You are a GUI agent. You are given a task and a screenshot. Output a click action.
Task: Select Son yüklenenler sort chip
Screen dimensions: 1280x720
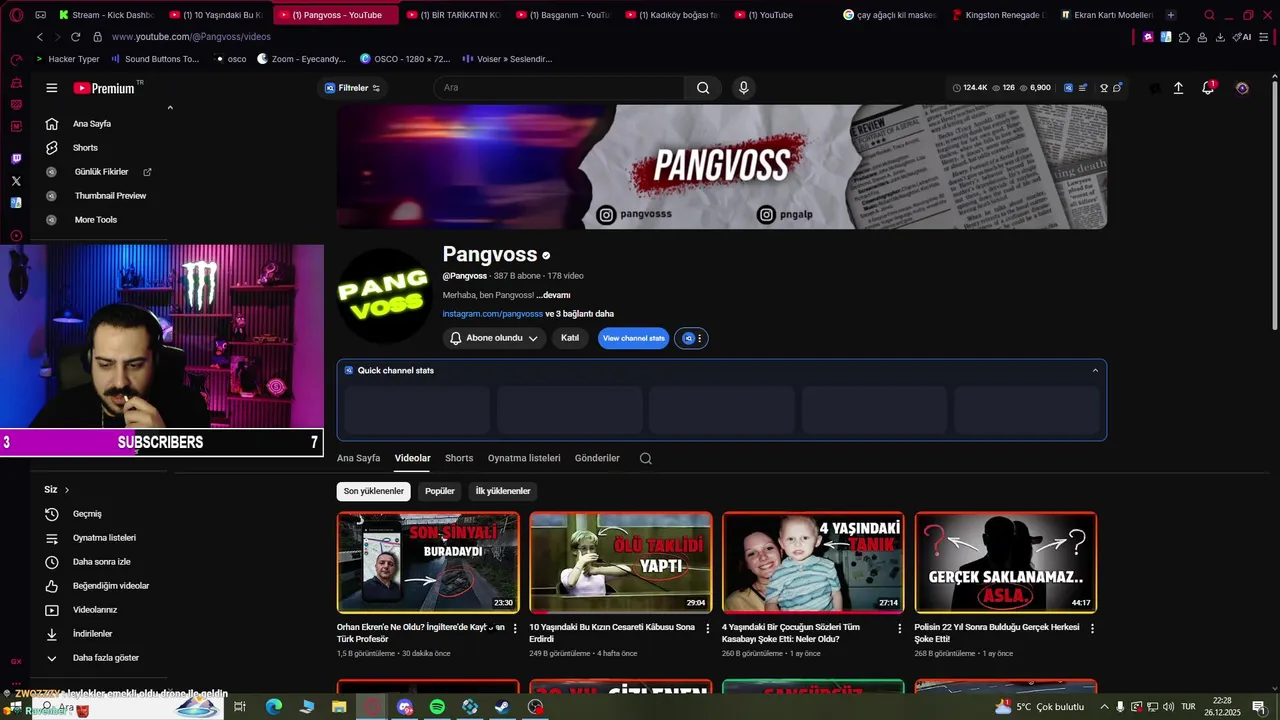click(x=374, y=491)
